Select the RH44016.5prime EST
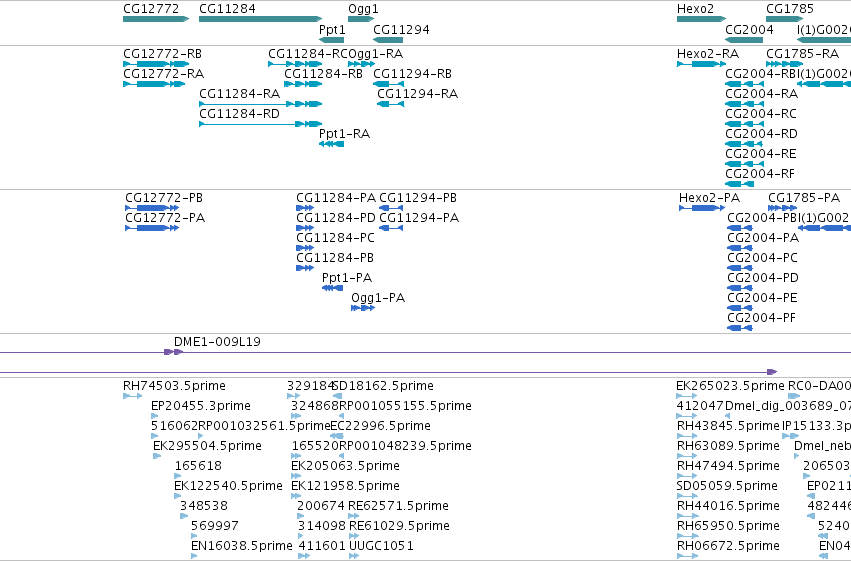The height and width of the screenshot is (561, 851). click(687, 516)
